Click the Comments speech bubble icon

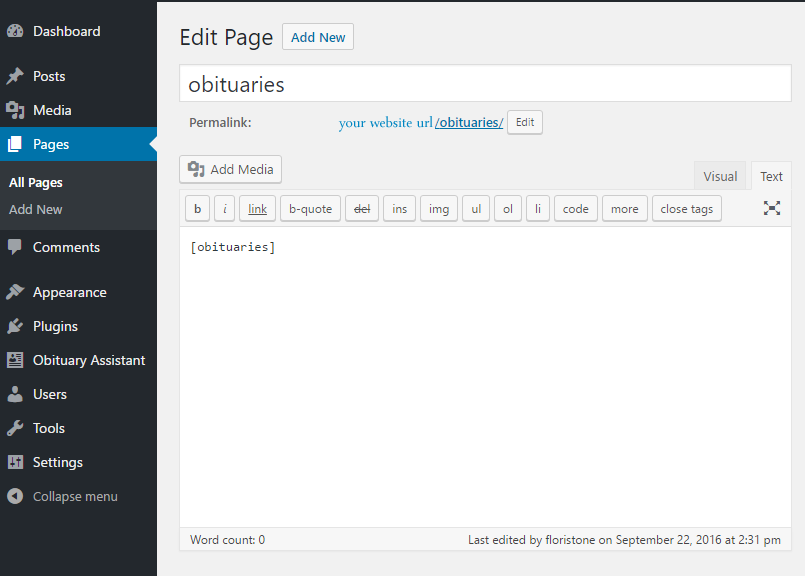15,247
